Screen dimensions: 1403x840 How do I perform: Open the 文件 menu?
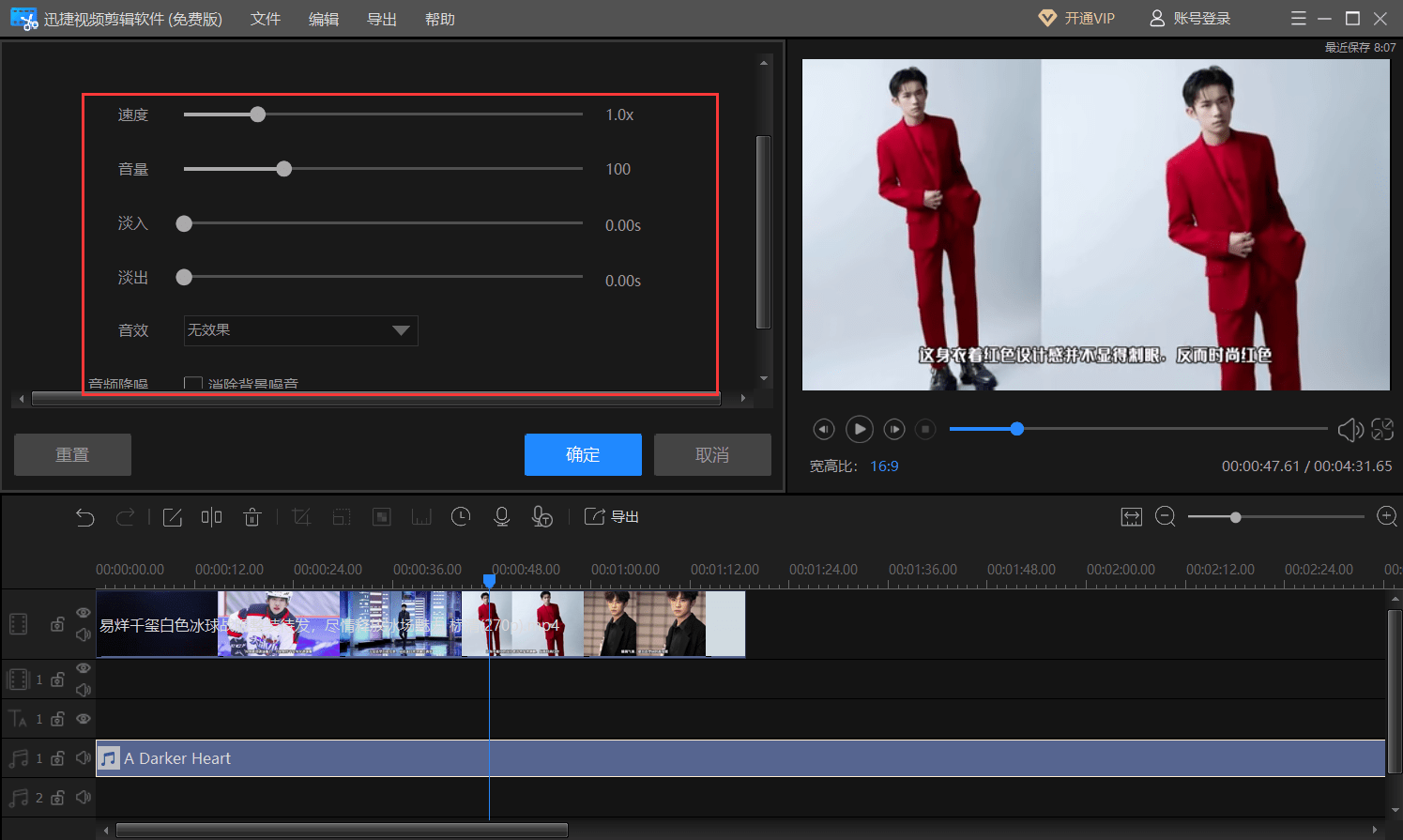(x=266, y=19)
